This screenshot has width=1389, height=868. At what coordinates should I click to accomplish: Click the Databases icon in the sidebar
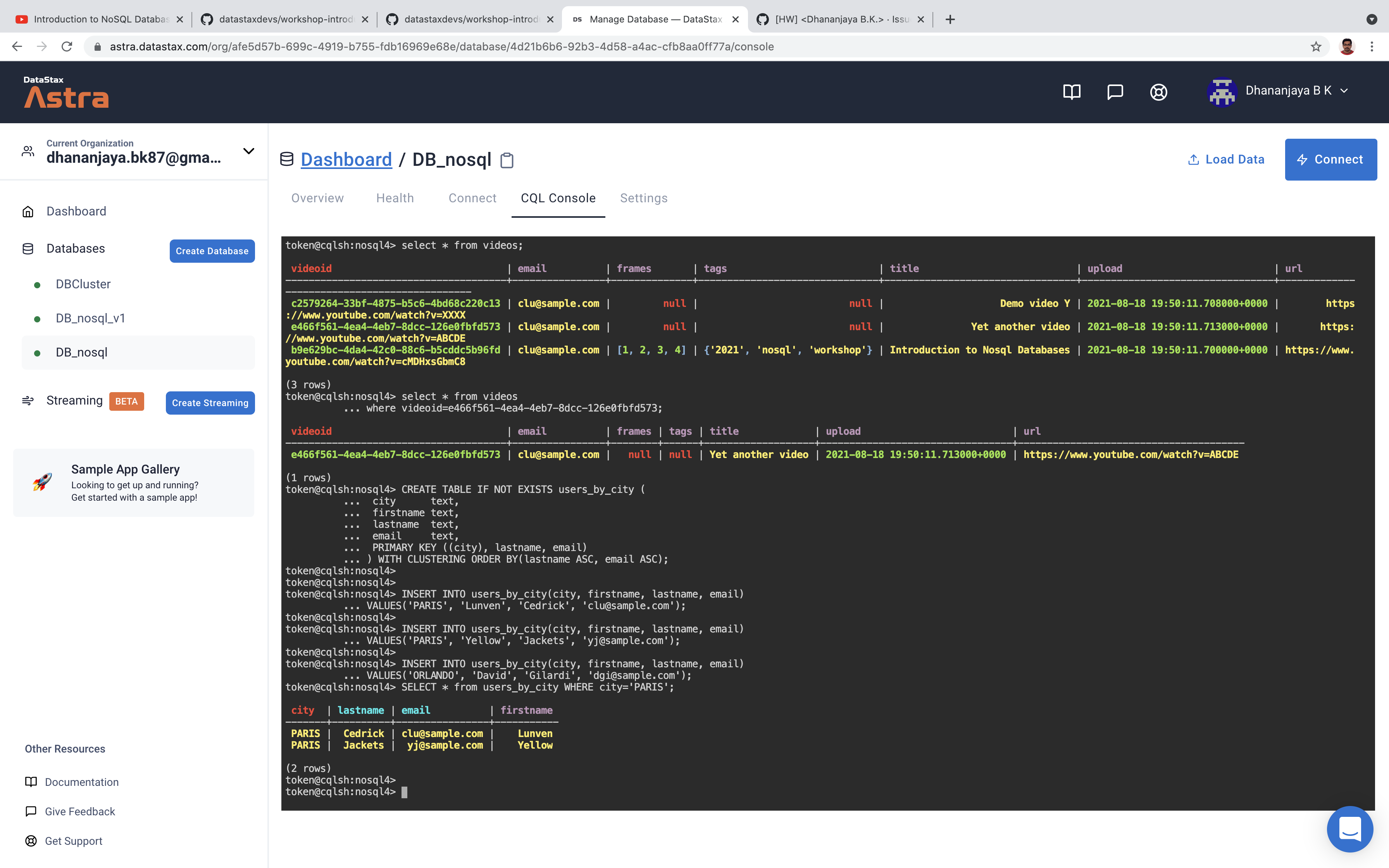click(28, 248)
